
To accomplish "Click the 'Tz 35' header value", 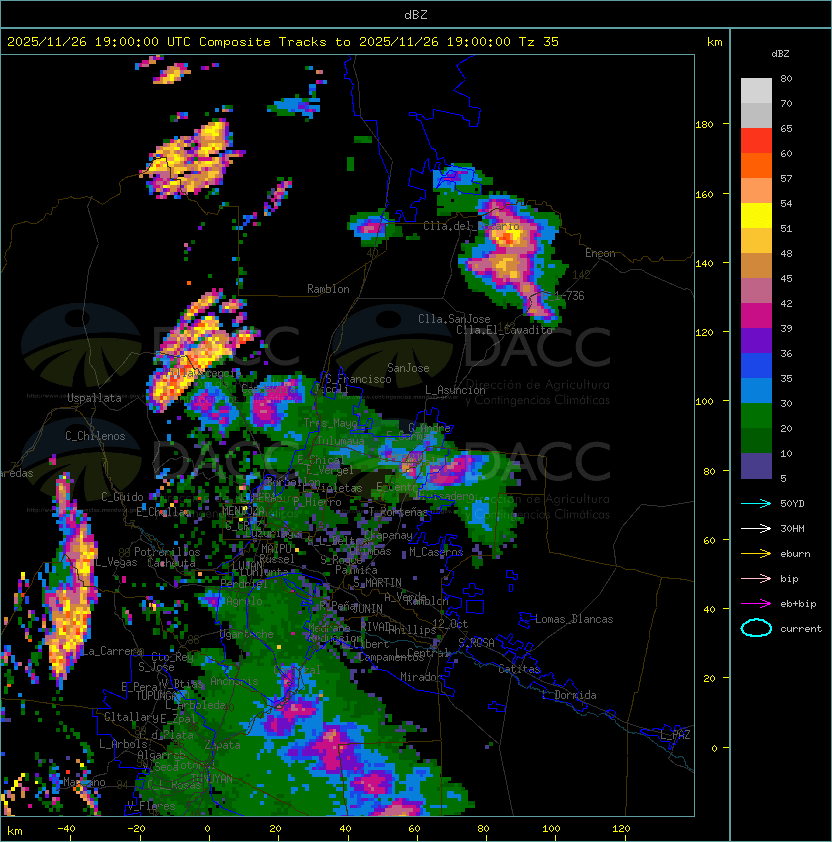I will coord(539,42).
